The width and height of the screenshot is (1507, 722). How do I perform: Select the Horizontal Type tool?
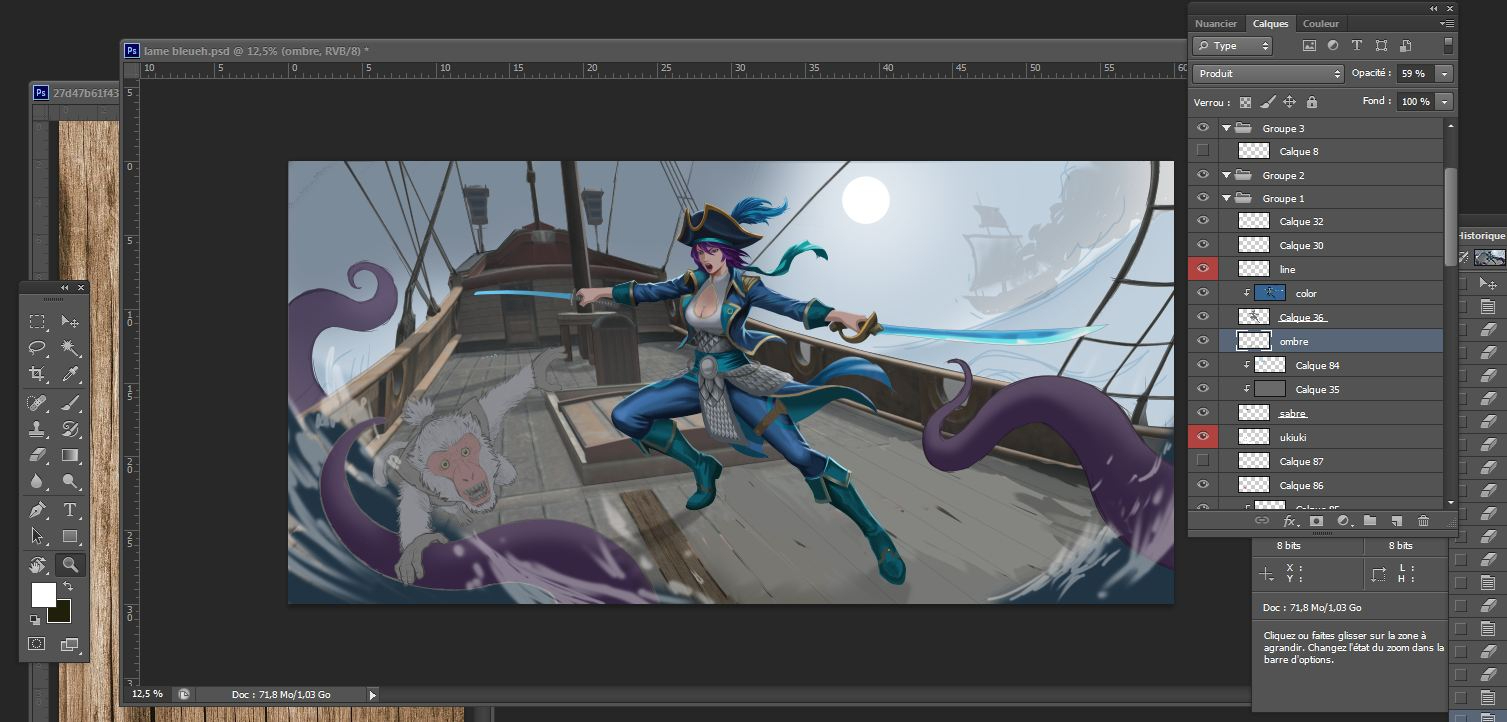point(70,510)
